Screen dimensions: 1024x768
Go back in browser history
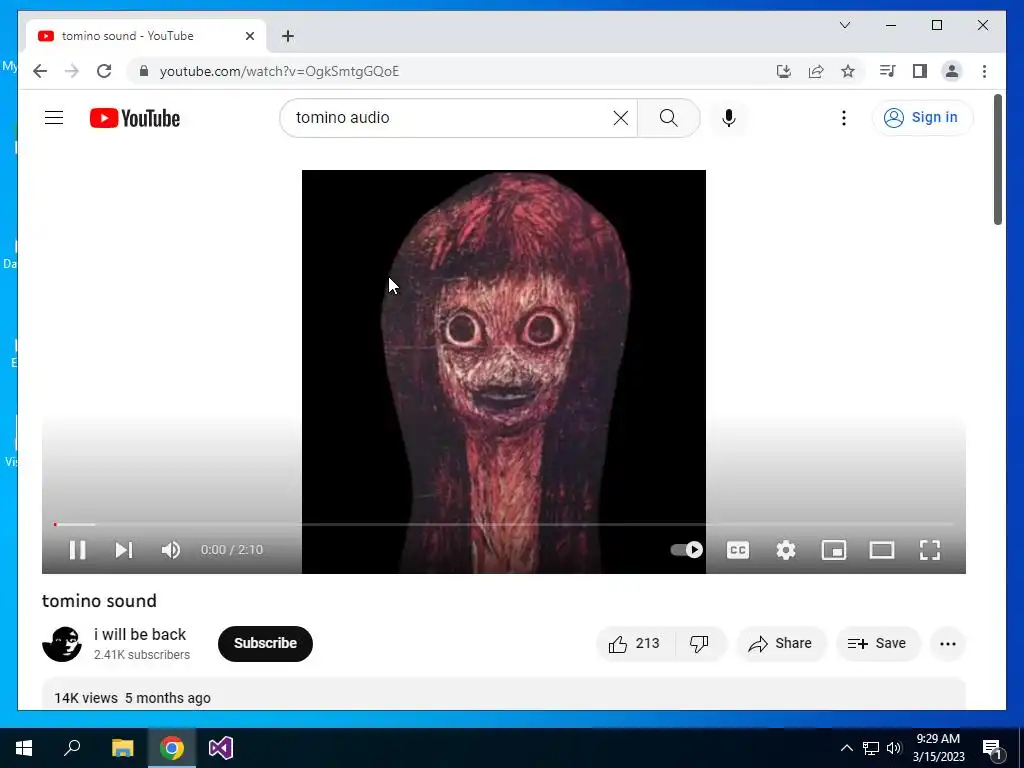tap(40, 71)
